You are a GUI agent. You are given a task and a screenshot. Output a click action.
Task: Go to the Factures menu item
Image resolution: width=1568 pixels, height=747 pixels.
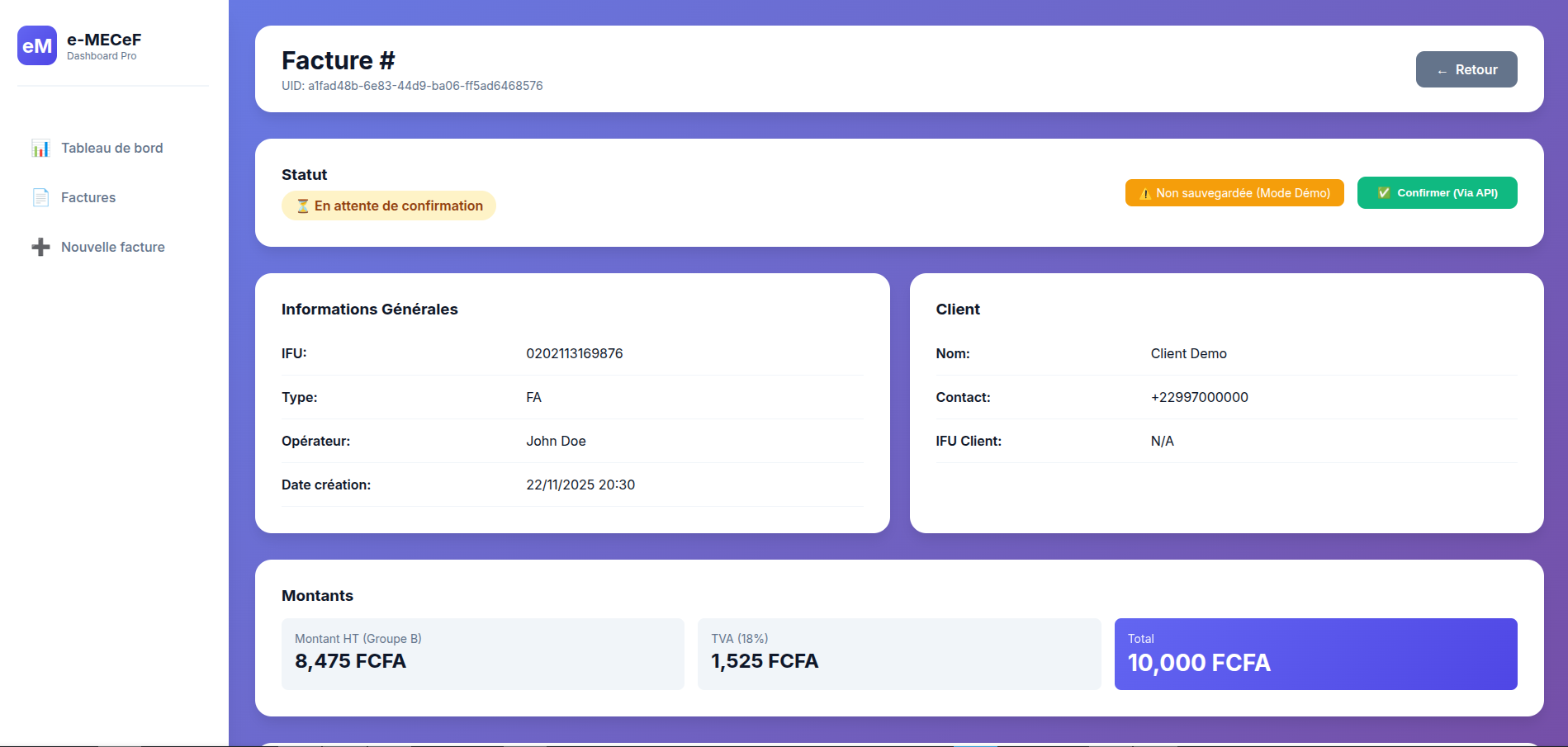(88, 198)
